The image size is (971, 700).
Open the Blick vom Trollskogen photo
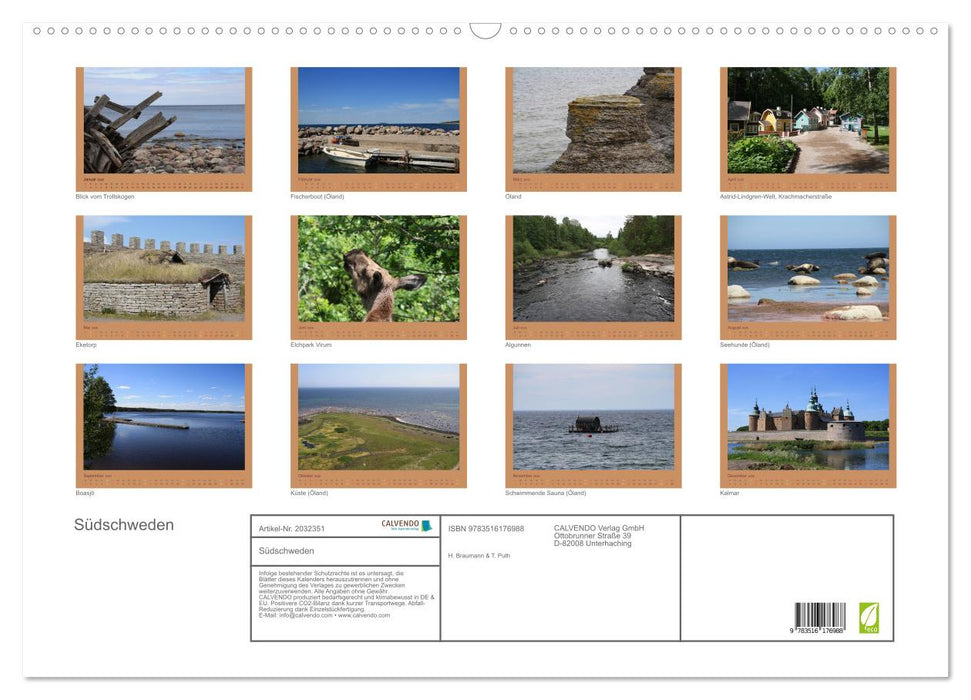coord(164,121)
